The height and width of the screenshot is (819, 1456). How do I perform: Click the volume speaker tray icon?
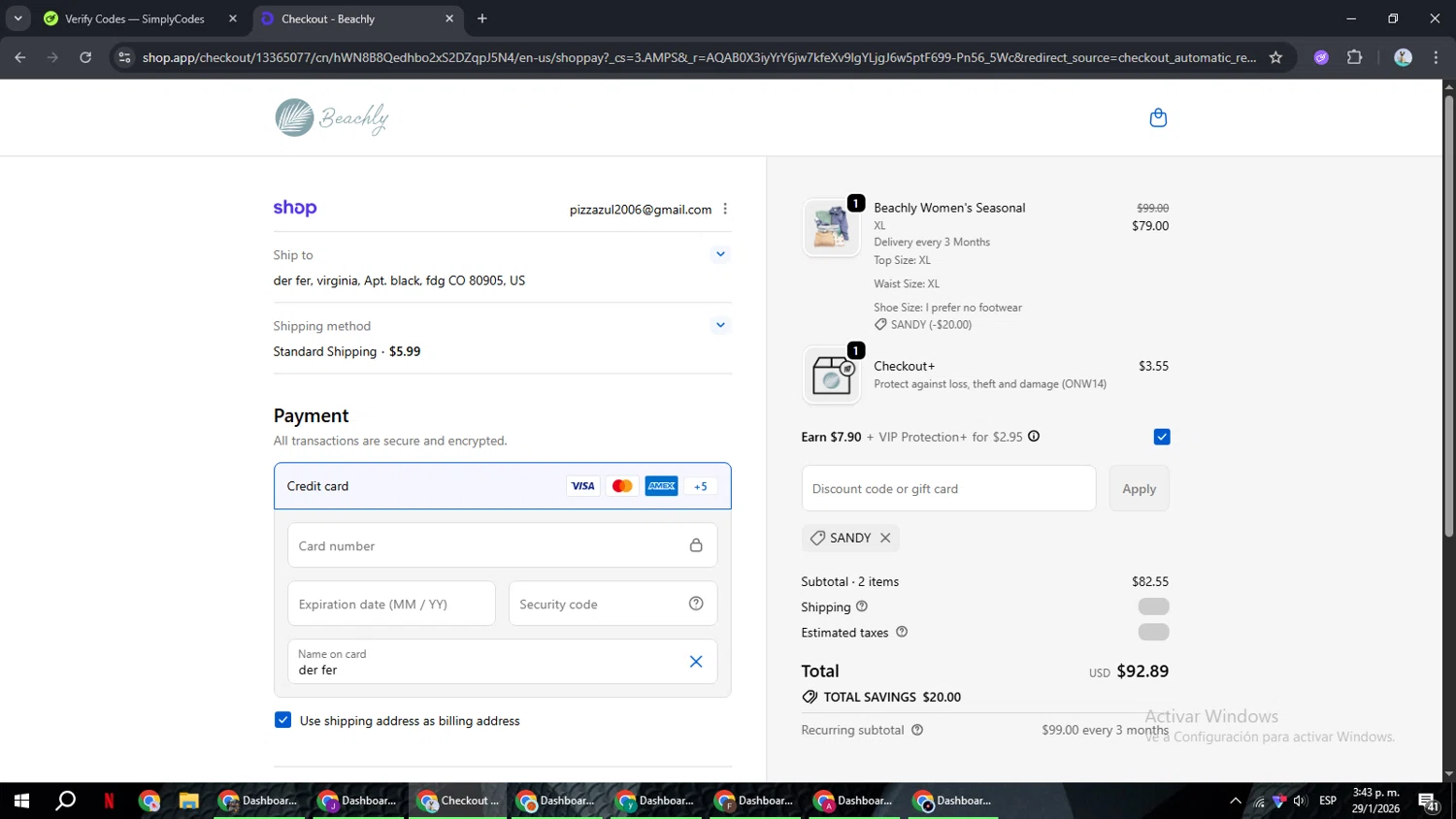point(1300,801)
